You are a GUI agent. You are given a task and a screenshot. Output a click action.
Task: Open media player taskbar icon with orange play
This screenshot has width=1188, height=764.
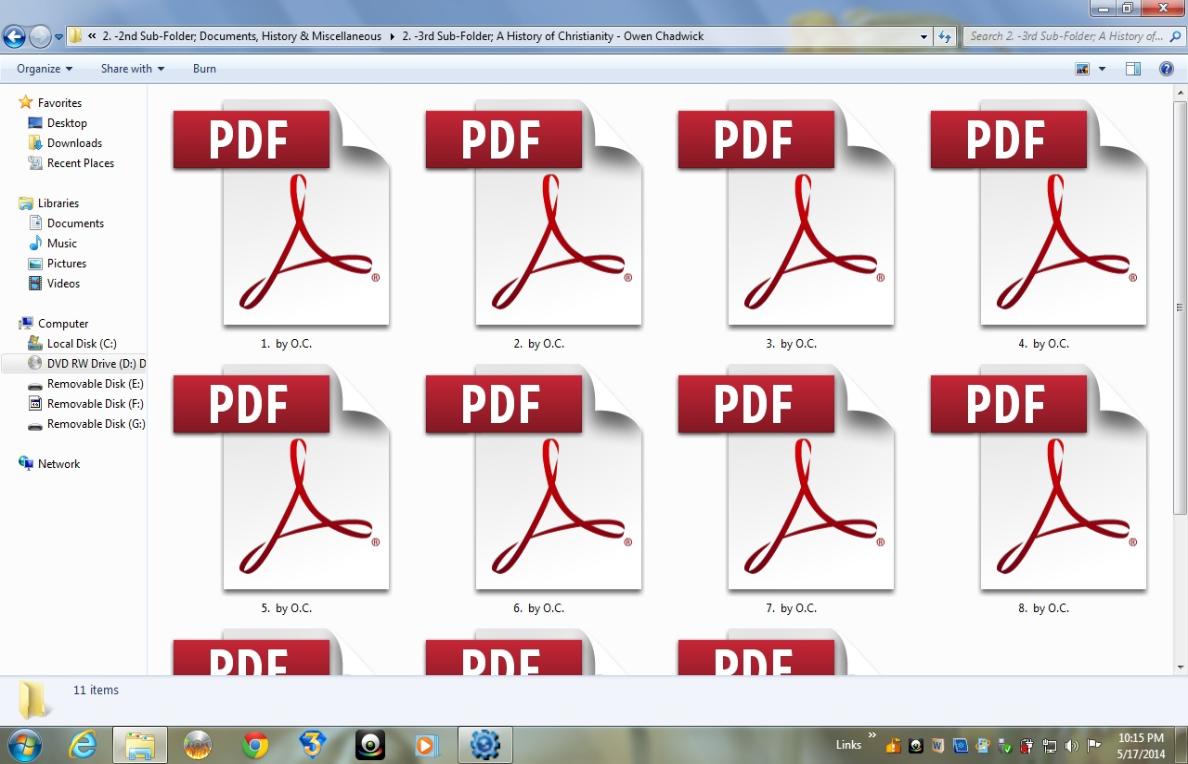[427, 746]
